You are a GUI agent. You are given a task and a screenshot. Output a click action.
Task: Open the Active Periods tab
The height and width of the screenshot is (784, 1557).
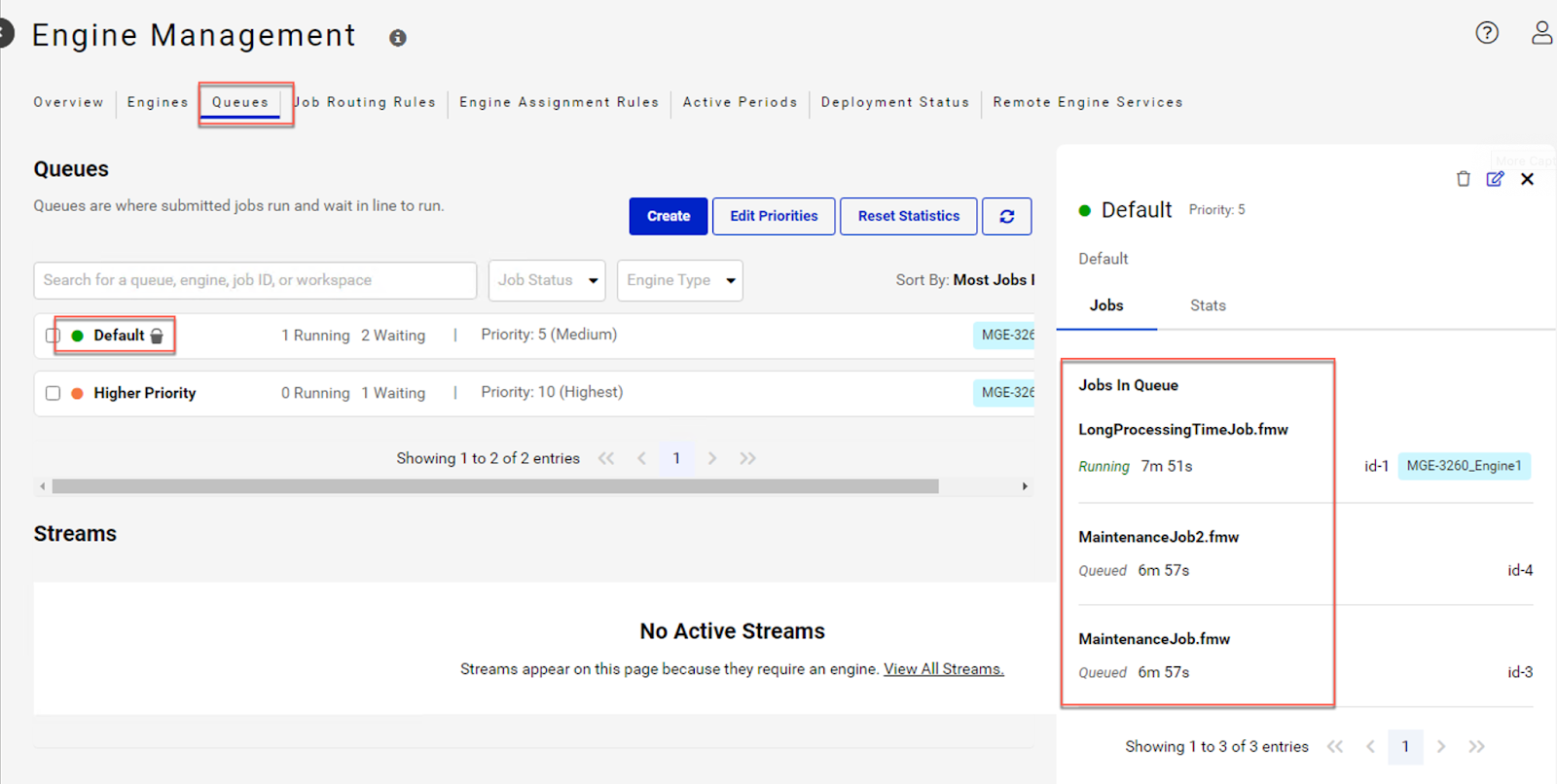tap(741, 102)
